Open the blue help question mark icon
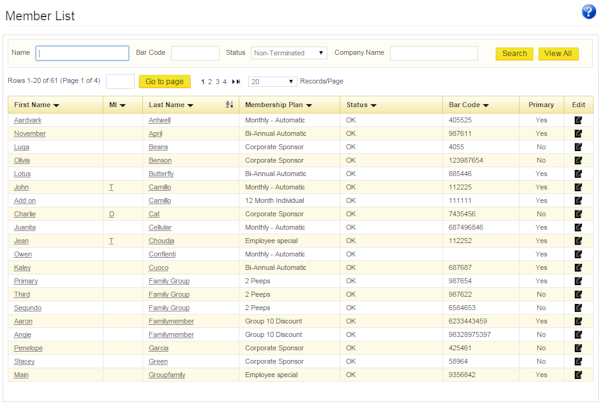The image size is (600, 404). click(589, 12)
